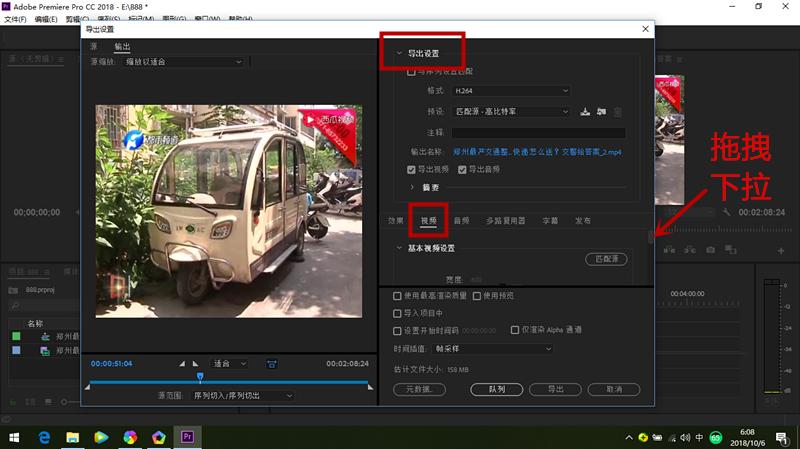Open the 预设 preset dropdown
The width and height of the screenshot is (800, 449).
511,112
